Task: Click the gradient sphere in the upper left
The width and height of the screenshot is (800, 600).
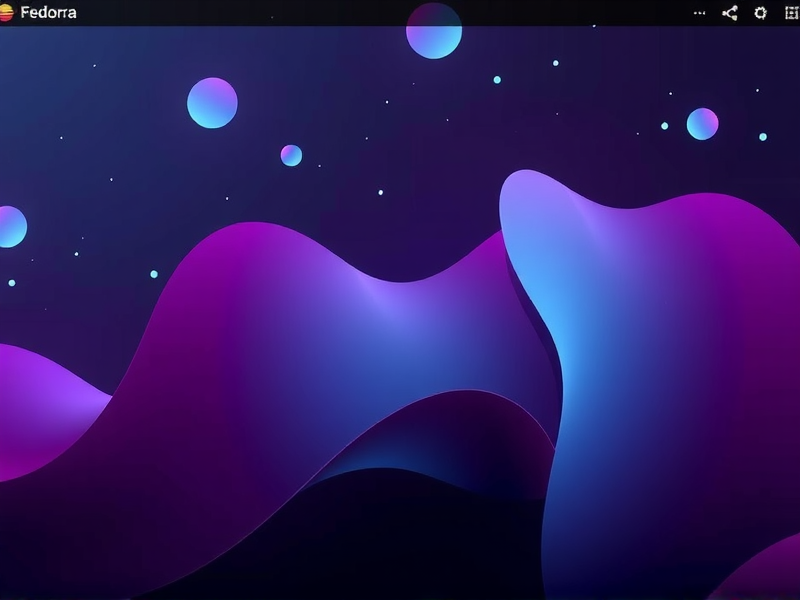Action: coord(209,103)
